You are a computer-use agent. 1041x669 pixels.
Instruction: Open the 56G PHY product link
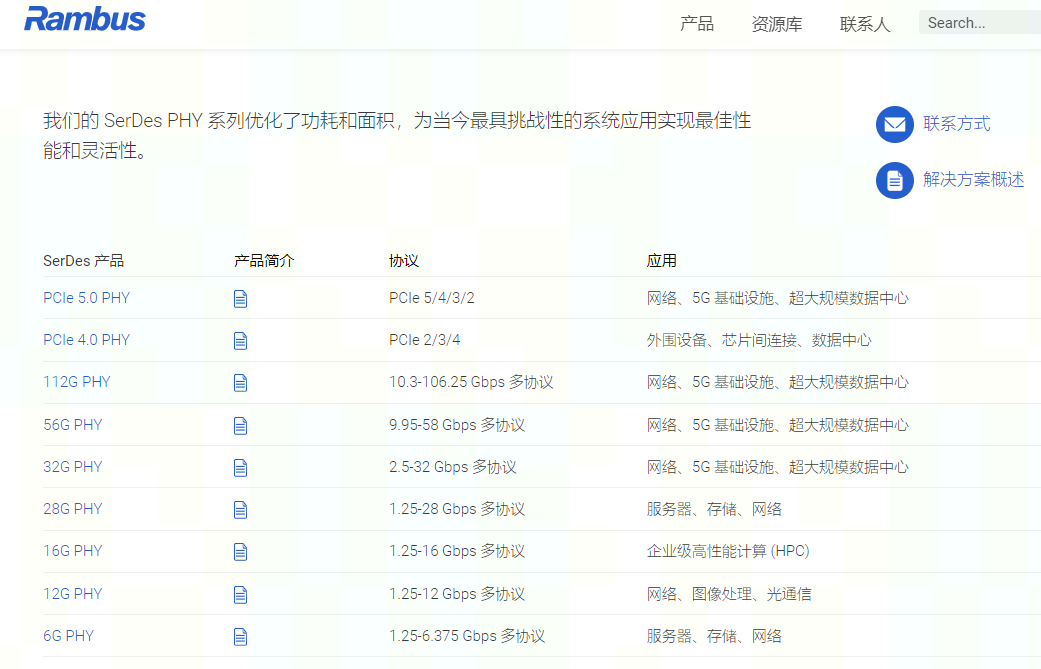pyautogui.click(x=73, y=425)
